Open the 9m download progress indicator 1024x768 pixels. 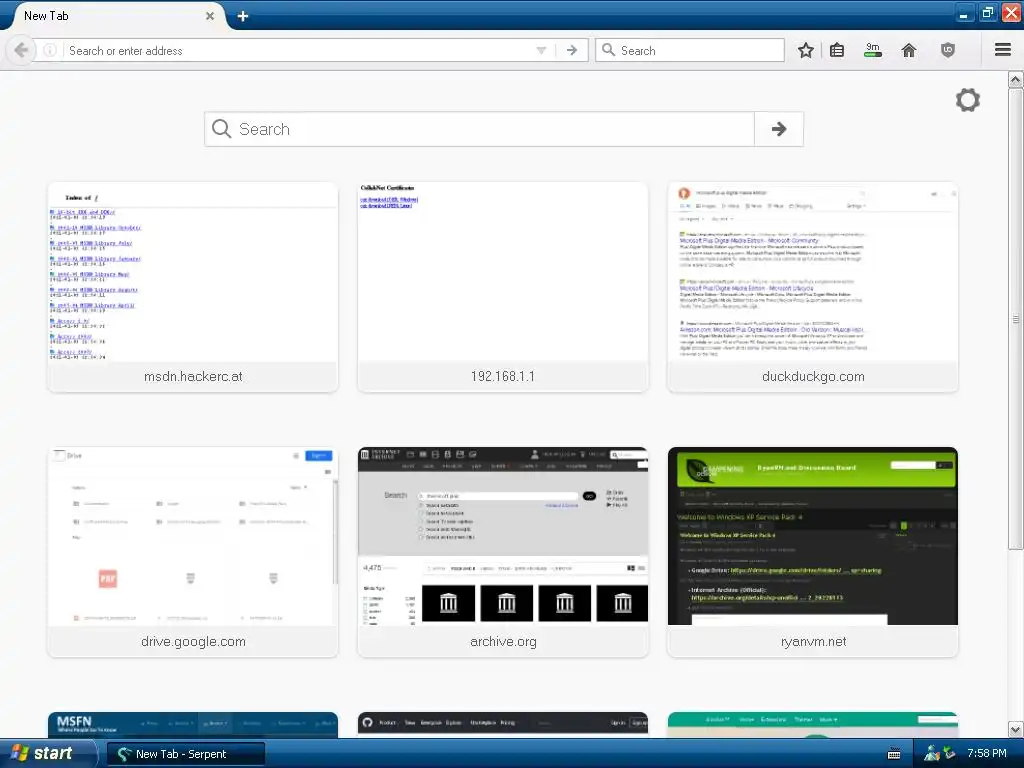coord(873,50)
